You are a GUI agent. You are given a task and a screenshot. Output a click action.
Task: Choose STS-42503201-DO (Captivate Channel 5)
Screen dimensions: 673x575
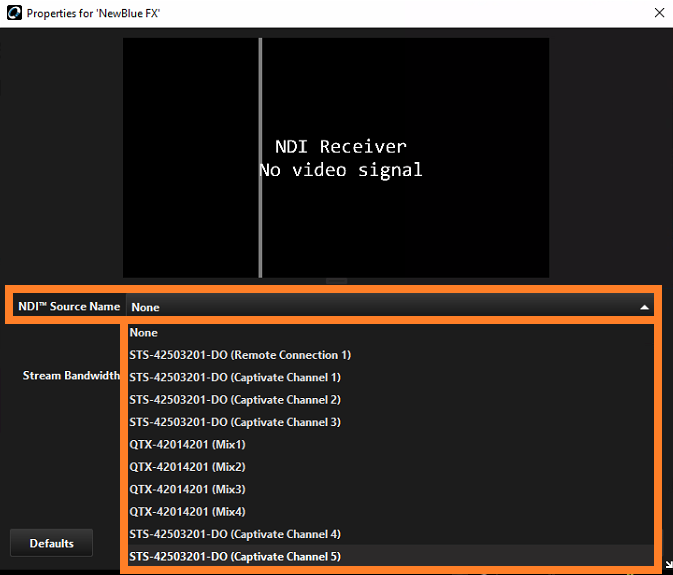point(391,556)
